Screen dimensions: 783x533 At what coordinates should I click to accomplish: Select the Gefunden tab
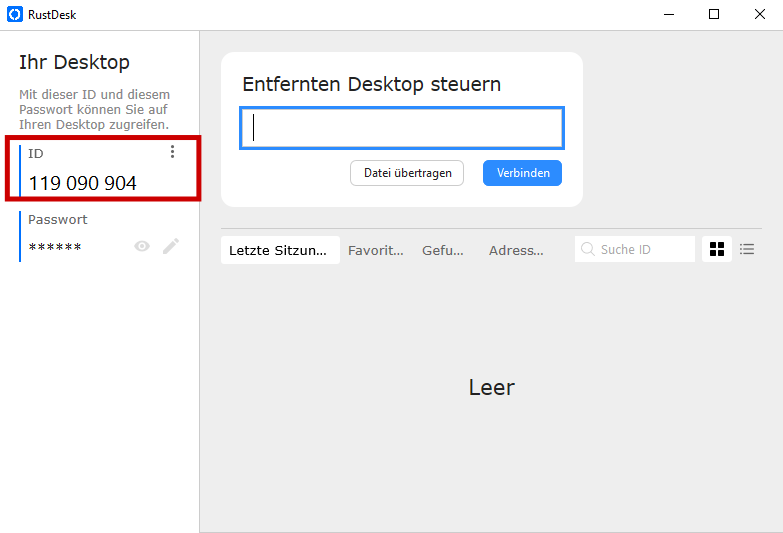tap(444, 251)
